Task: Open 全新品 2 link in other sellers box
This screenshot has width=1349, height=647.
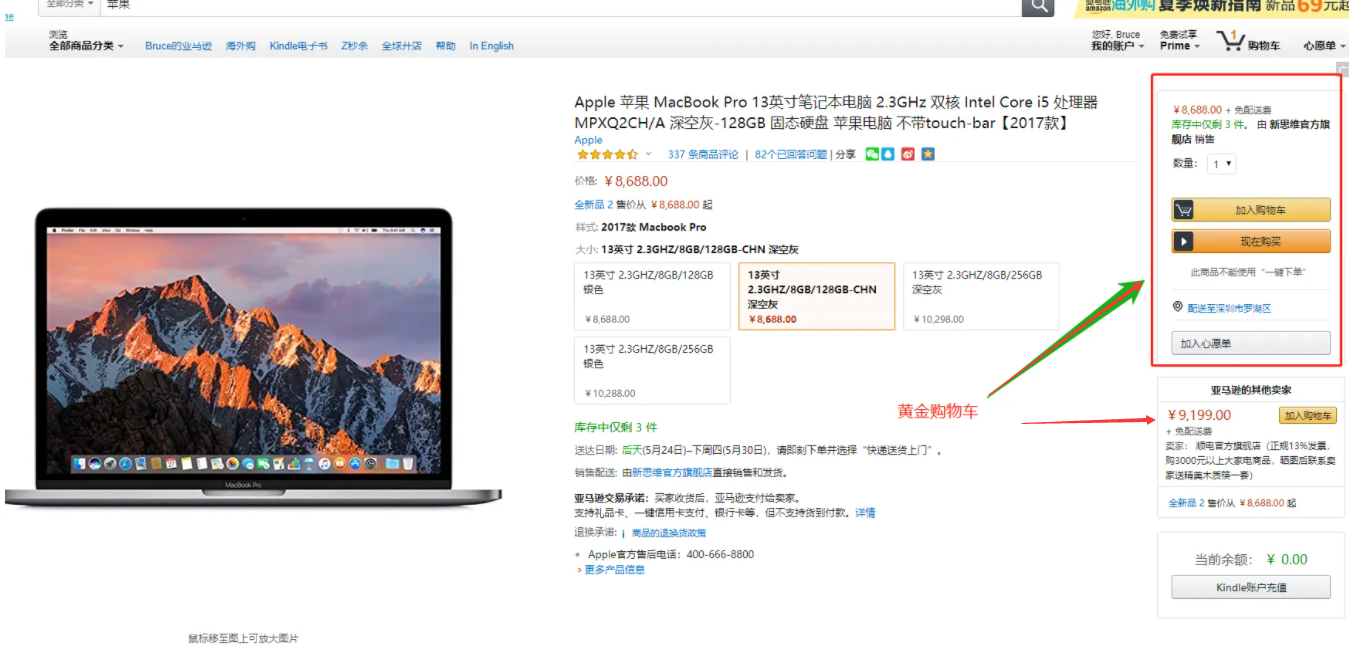Action: coord(1187,503)
